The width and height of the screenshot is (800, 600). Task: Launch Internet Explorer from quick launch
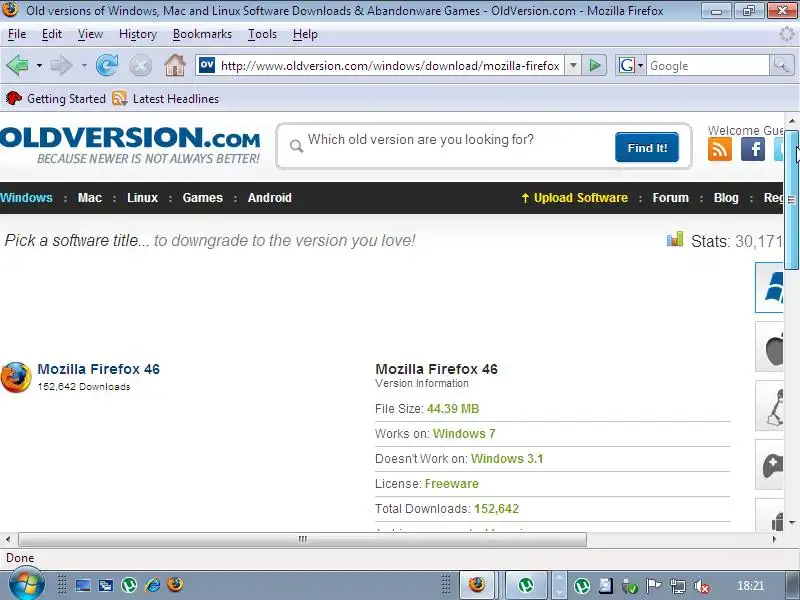click(x=152, y=585)
